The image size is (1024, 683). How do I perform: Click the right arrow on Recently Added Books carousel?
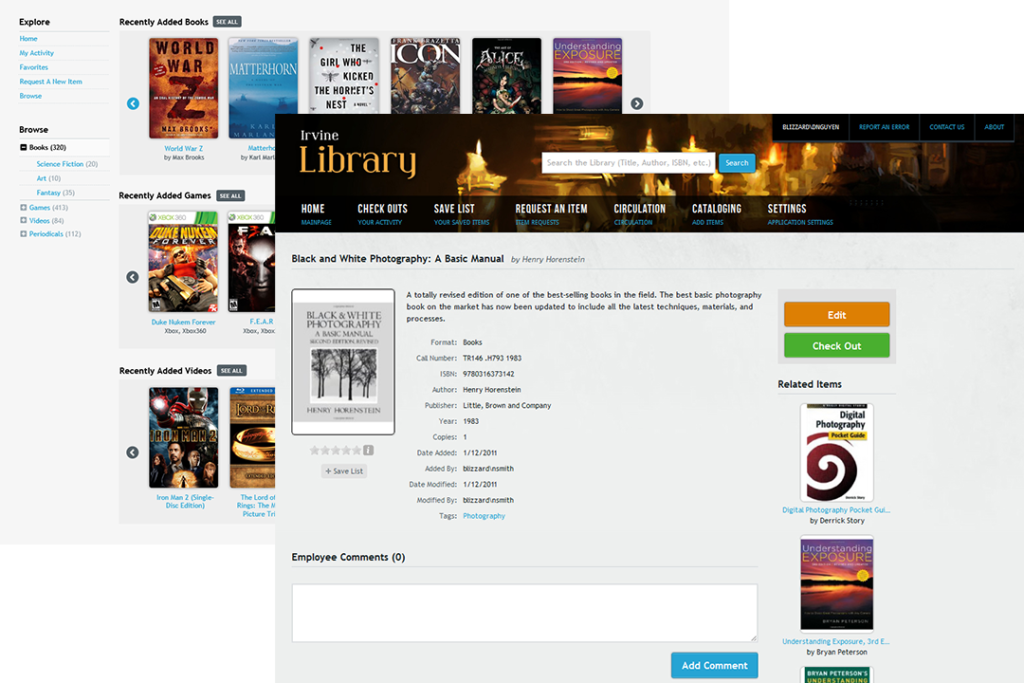coord(638,103)
